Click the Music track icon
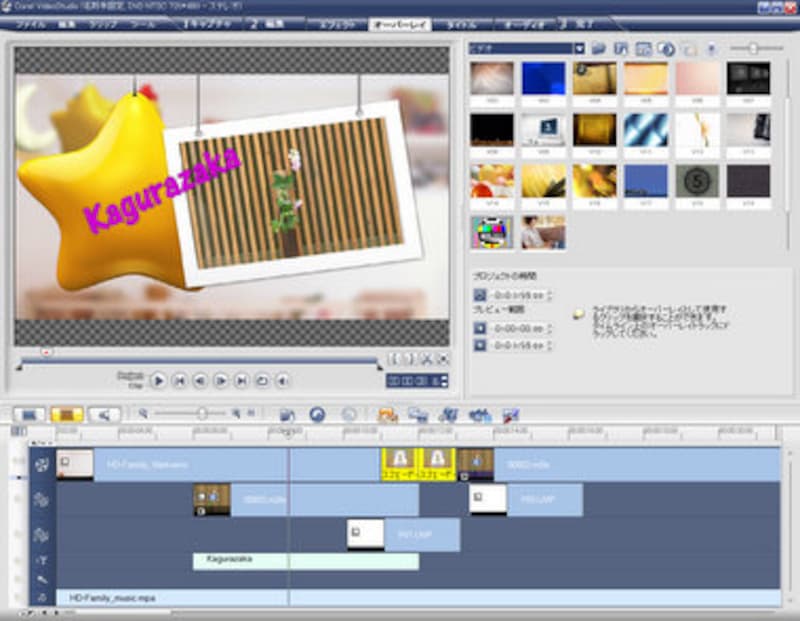Screen dimensions: 800x621 pos(41,597)
